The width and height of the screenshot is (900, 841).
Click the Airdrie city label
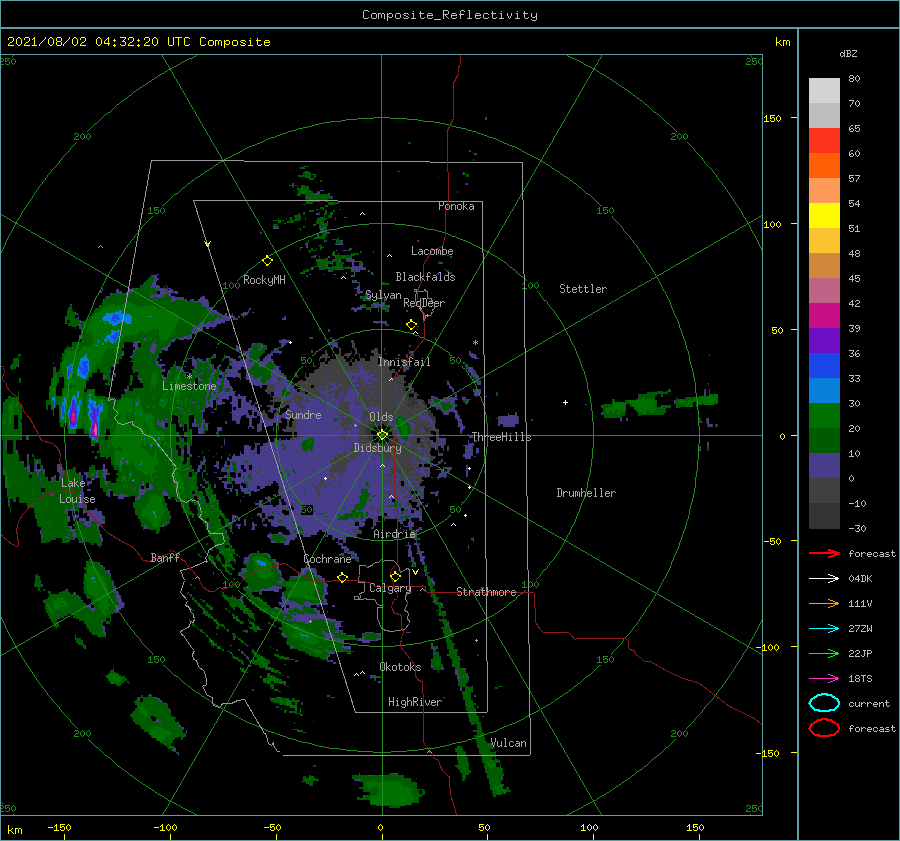(394, 534)
